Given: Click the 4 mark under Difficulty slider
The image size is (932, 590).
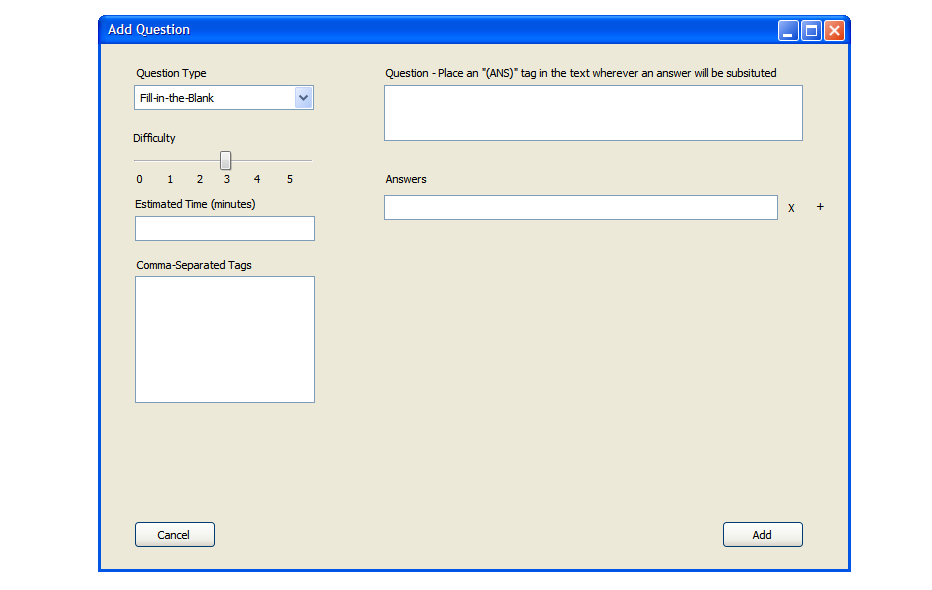Looking at the screenshot, I should pos(257,179).
